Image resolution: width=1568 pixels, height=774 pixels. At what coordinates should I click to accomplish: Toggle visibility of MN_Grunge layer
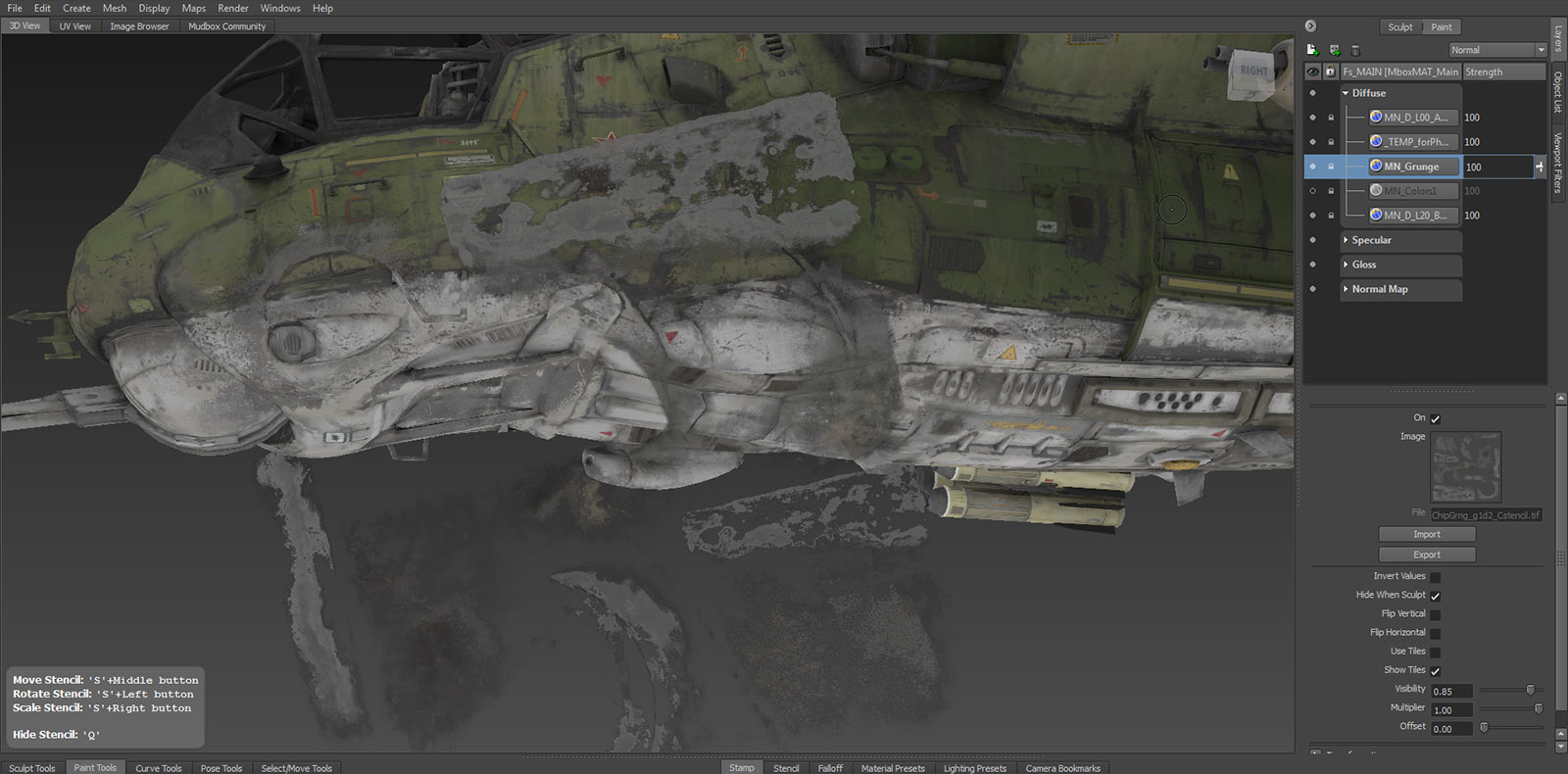tap(1313, 167)
